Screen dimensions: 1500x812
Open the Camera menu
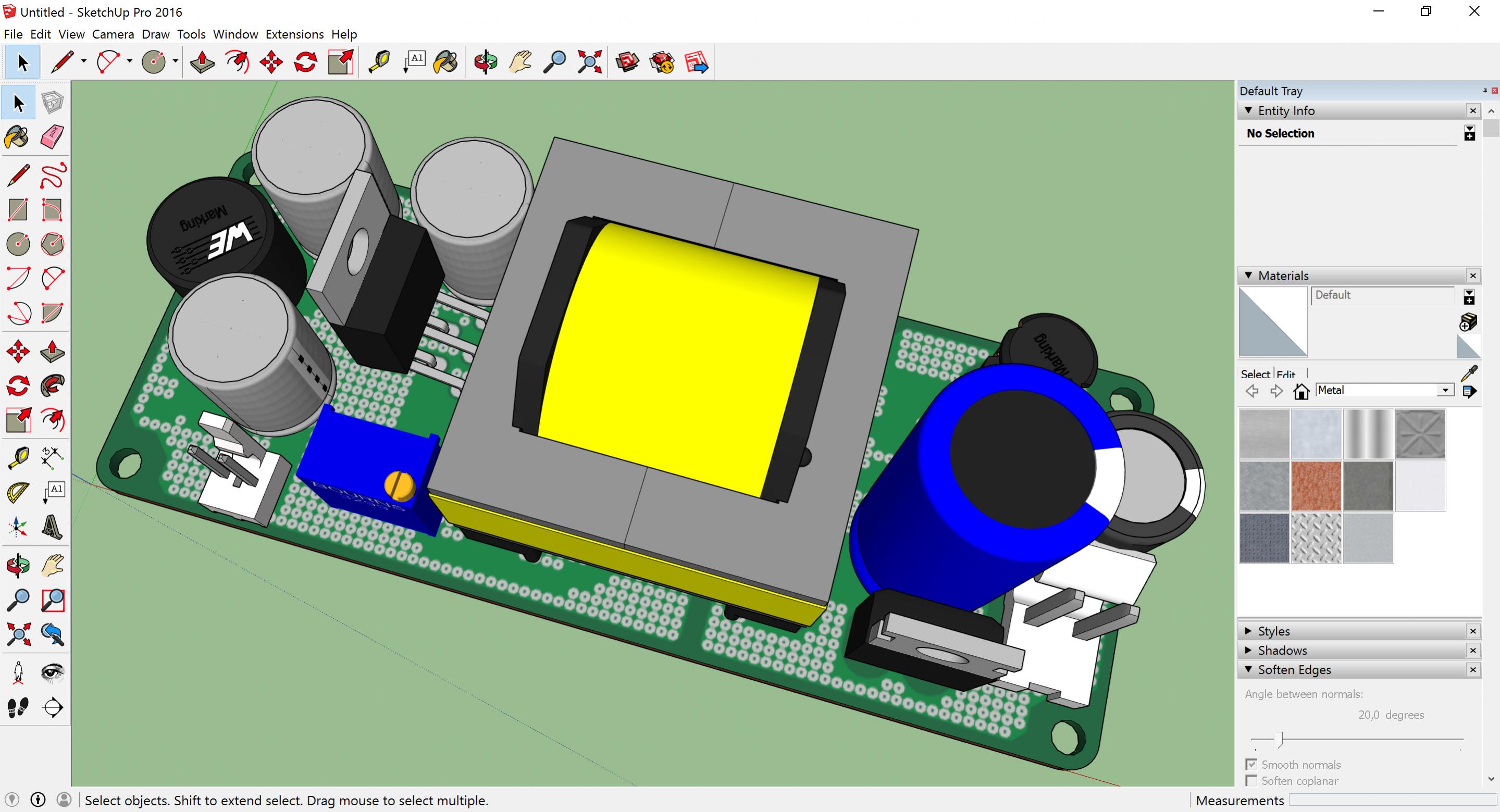(113, 34)
